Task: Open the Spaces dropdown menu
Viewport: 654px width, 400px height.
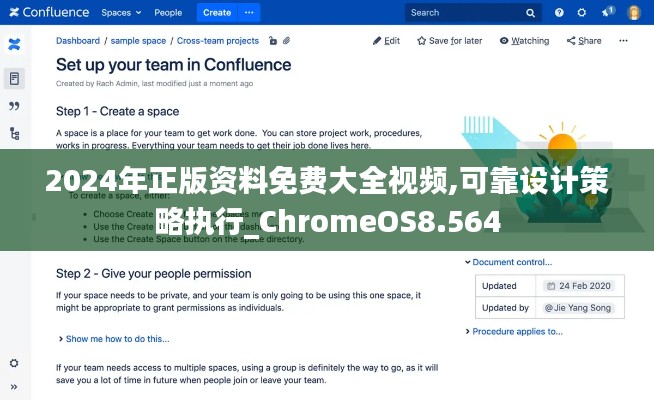Action: coord(121,13)
